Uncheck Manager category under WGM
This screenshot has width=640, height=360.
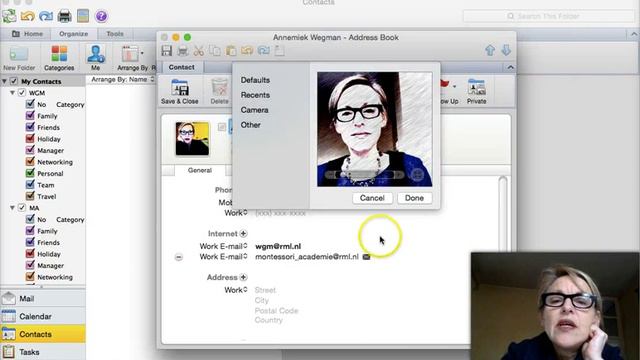pos(30,150)
